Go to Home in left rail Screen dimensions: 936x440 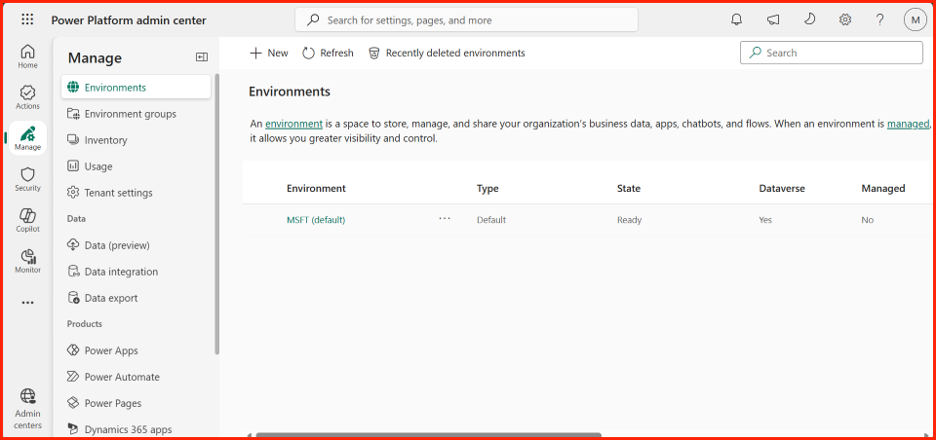click(27, 57)
